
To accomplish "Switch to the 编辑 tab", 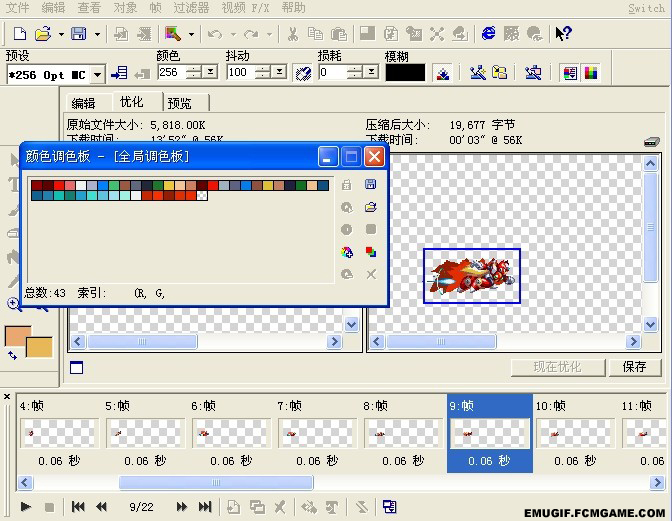I will coord(84,103).
